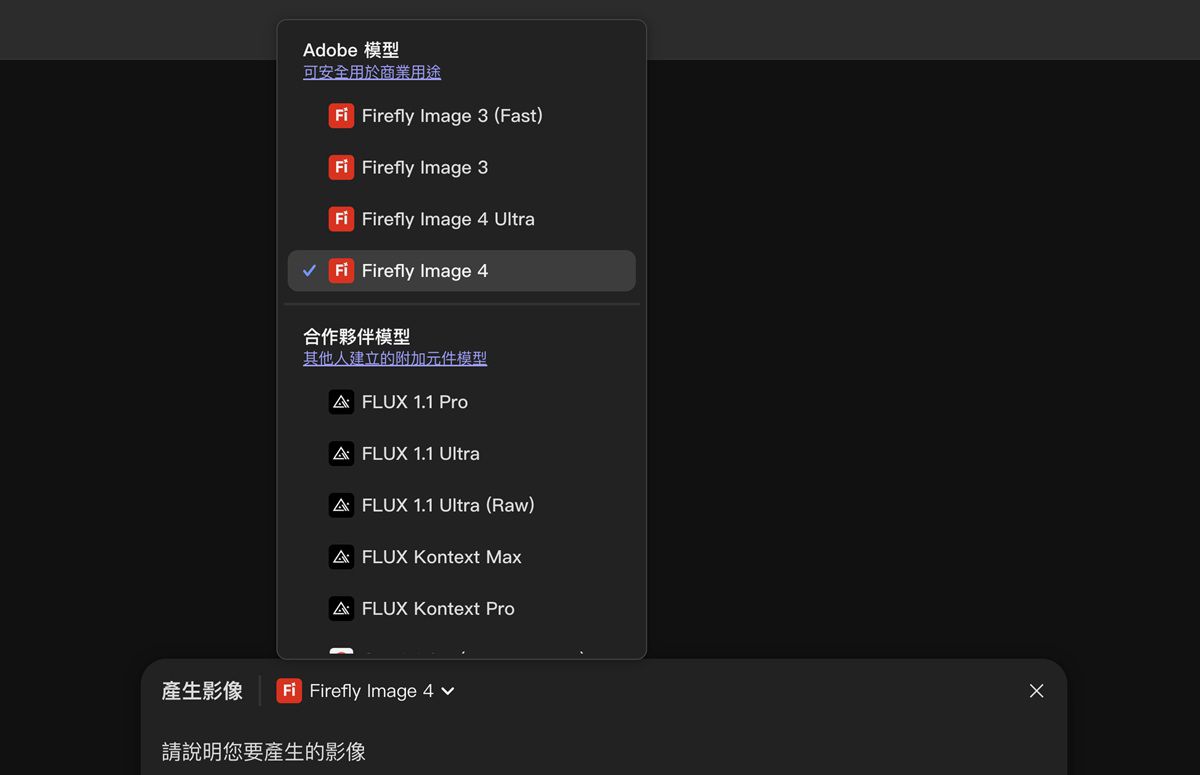Viewport: 1200px width, 775px height.
Task: Click the FLUX 1.1 Ultra (Raw) icon
Action: pos(341,505)
